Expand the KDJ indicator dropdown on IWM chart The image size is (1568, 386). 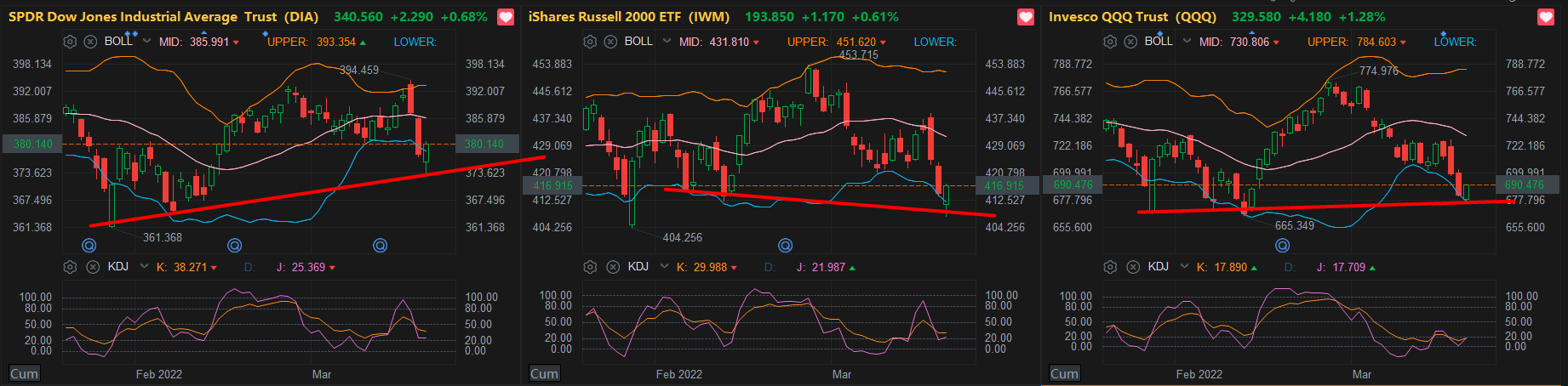[662, 267]
